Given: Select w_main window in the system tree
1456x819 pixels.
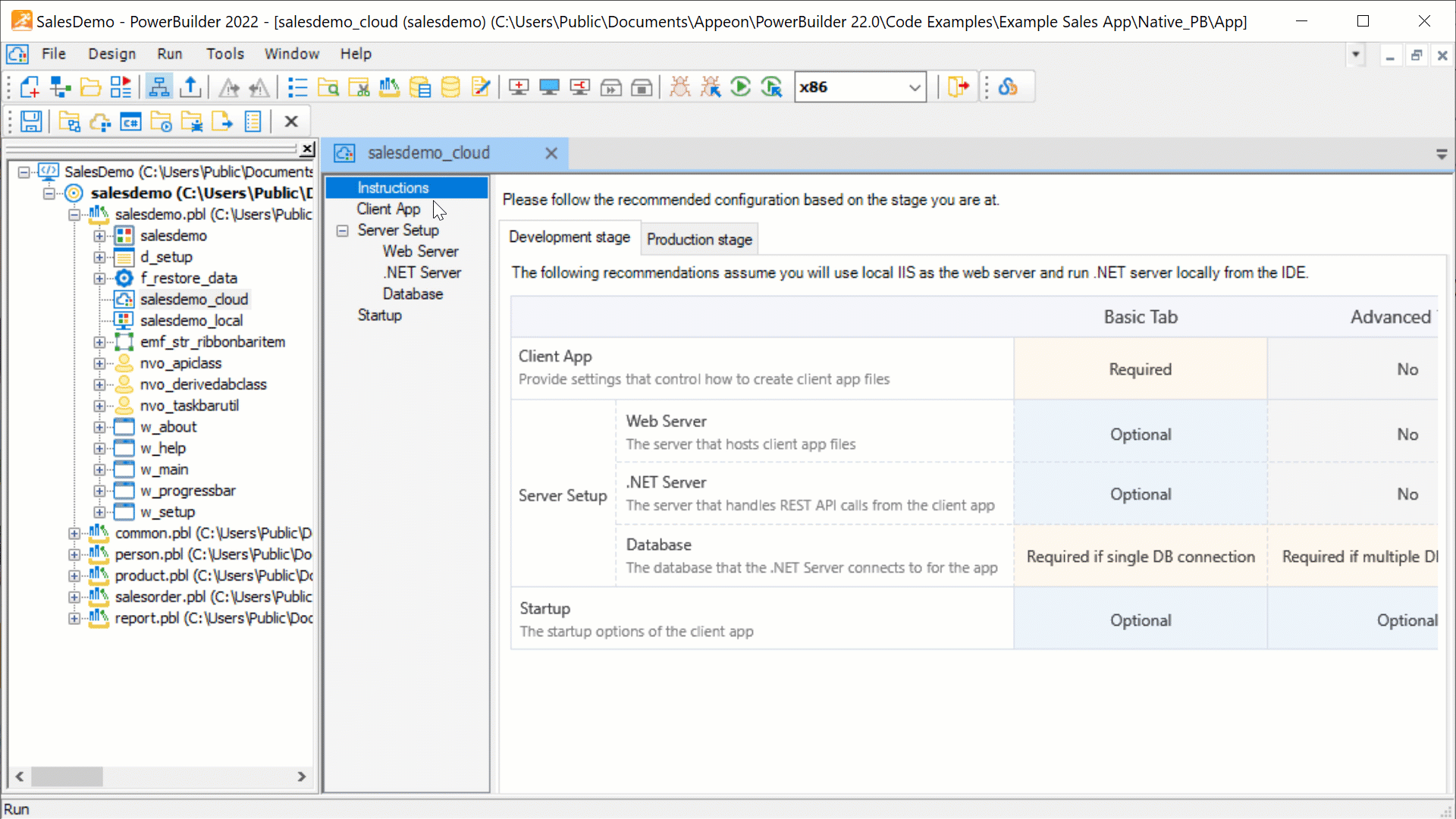Looking at the screenshot, I should click(x=164, y=469).
